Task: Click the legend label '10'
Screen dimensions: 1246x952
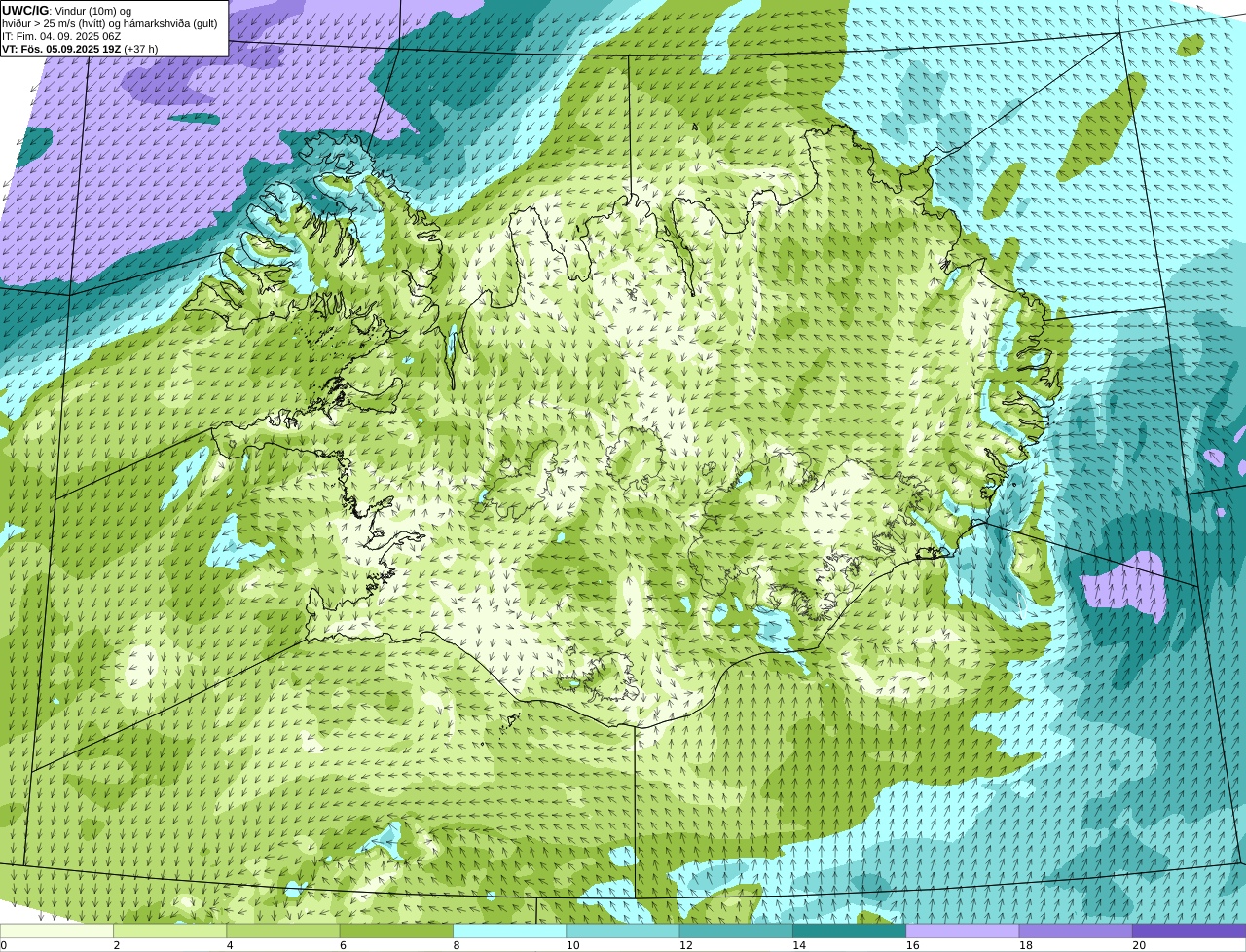Action: pos(572,945)
